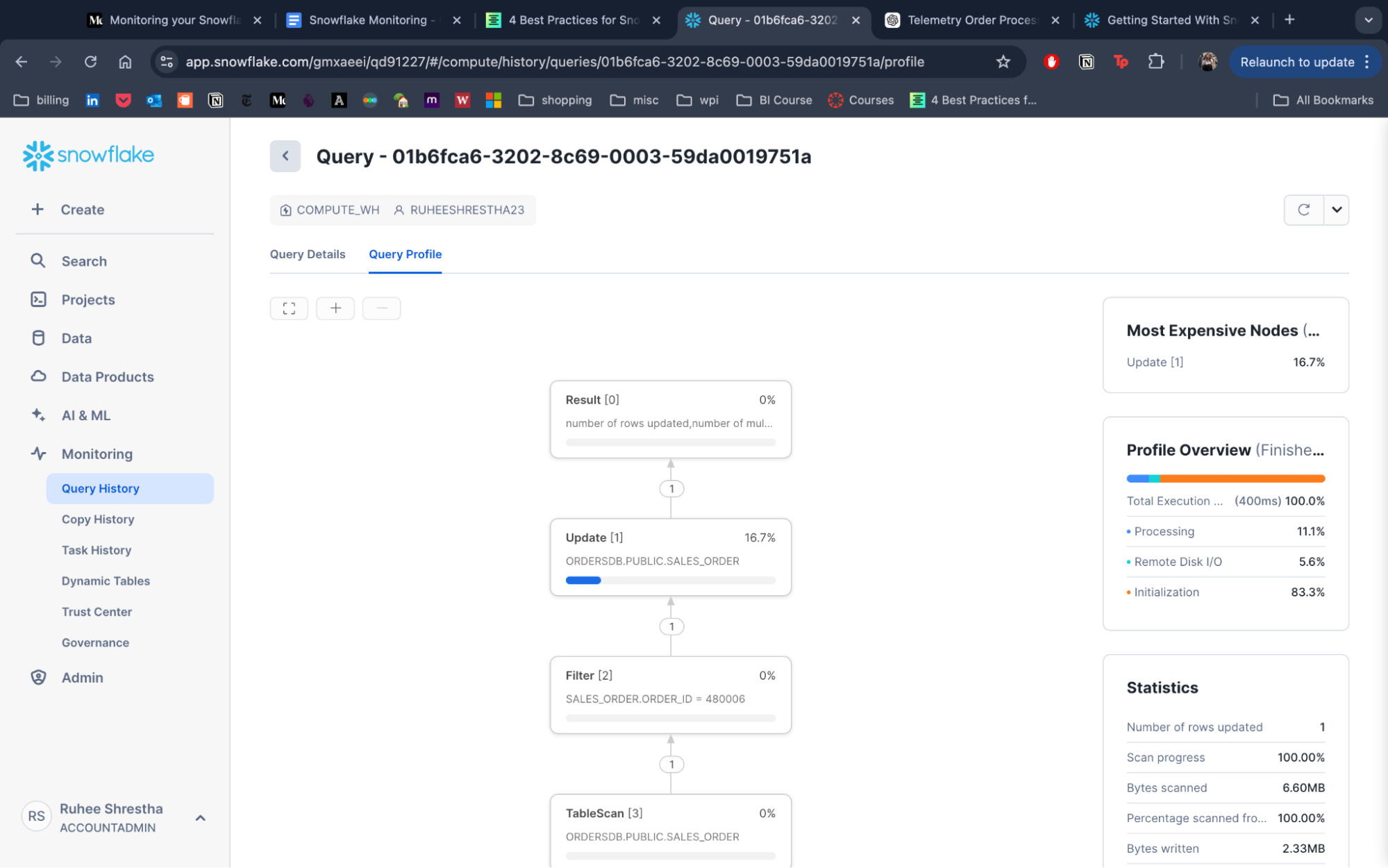The image size is (1388, 868).
Task: Open Search from the sidebar
Action: click(x=84, y=261)
